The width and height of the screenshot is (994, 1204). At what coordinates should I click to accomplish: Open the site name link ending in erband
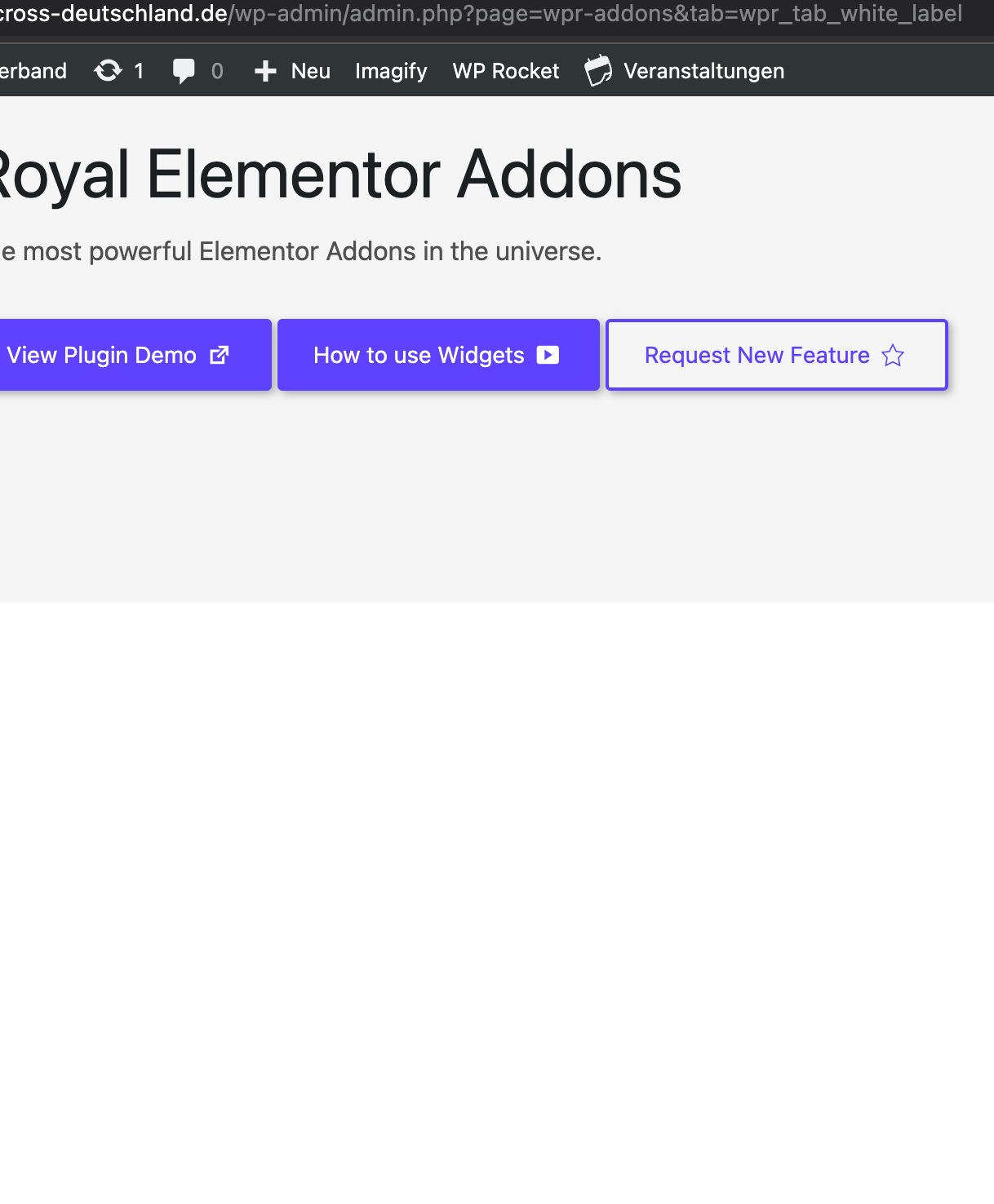click(33, 71)
